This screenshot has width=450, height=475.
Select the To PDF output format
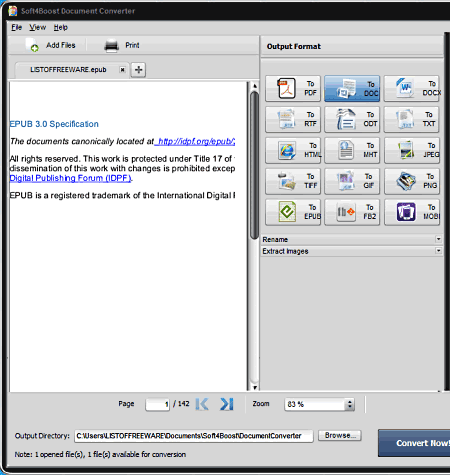pos(293,88)
